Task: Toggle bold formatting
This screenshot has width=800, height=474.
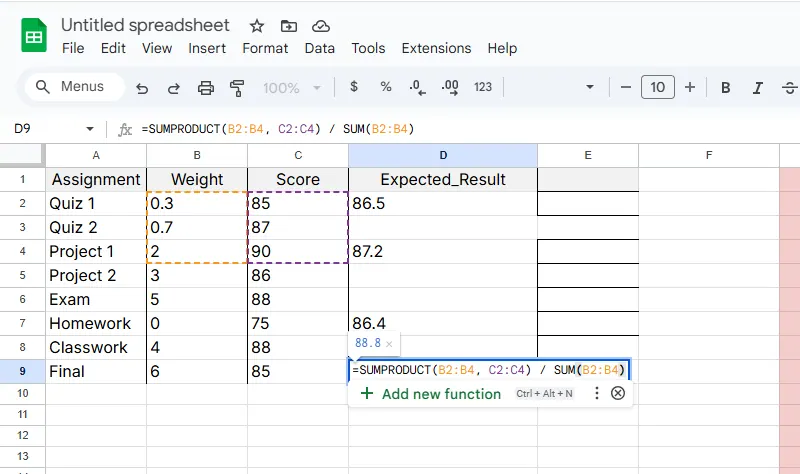Action: click(726, 88)
